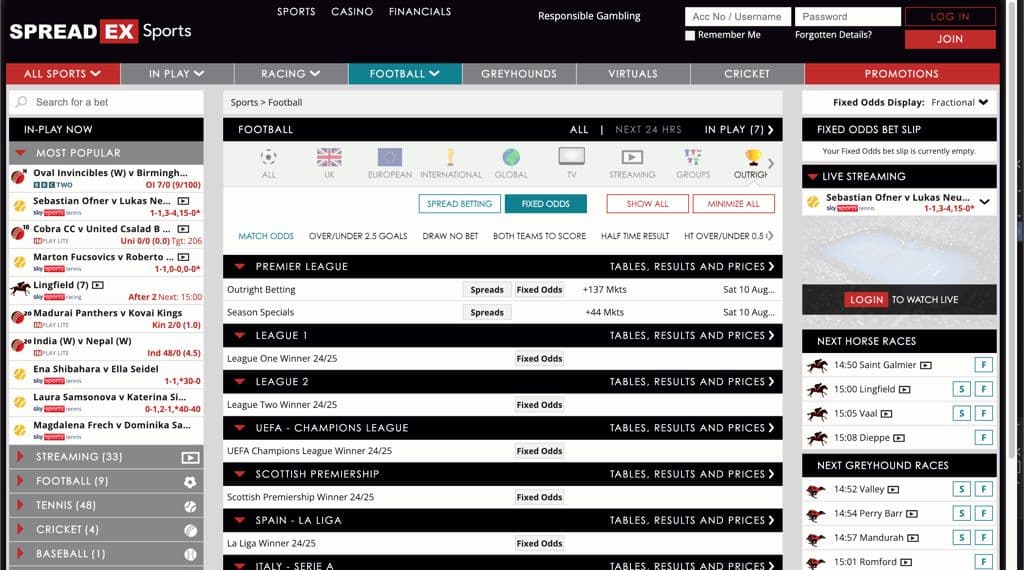Click baseball icon in Baseball (1) row
The width and height of the screenshot is (1024, 570).
point(190,554)
